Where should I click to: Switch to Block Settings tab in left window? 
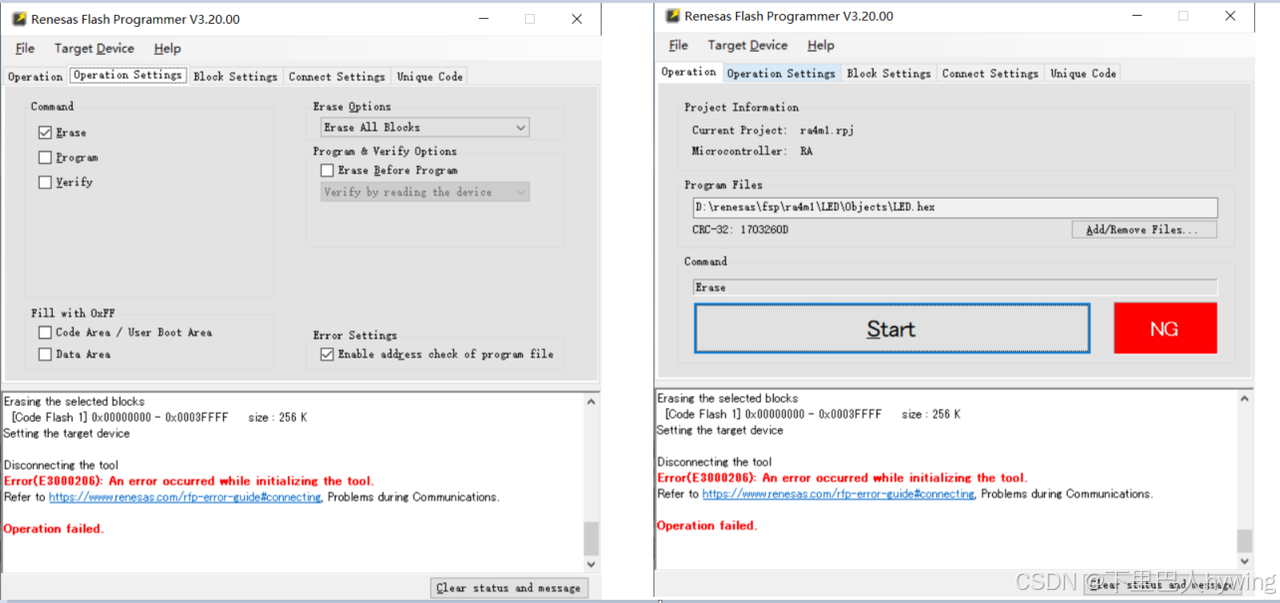235,76
